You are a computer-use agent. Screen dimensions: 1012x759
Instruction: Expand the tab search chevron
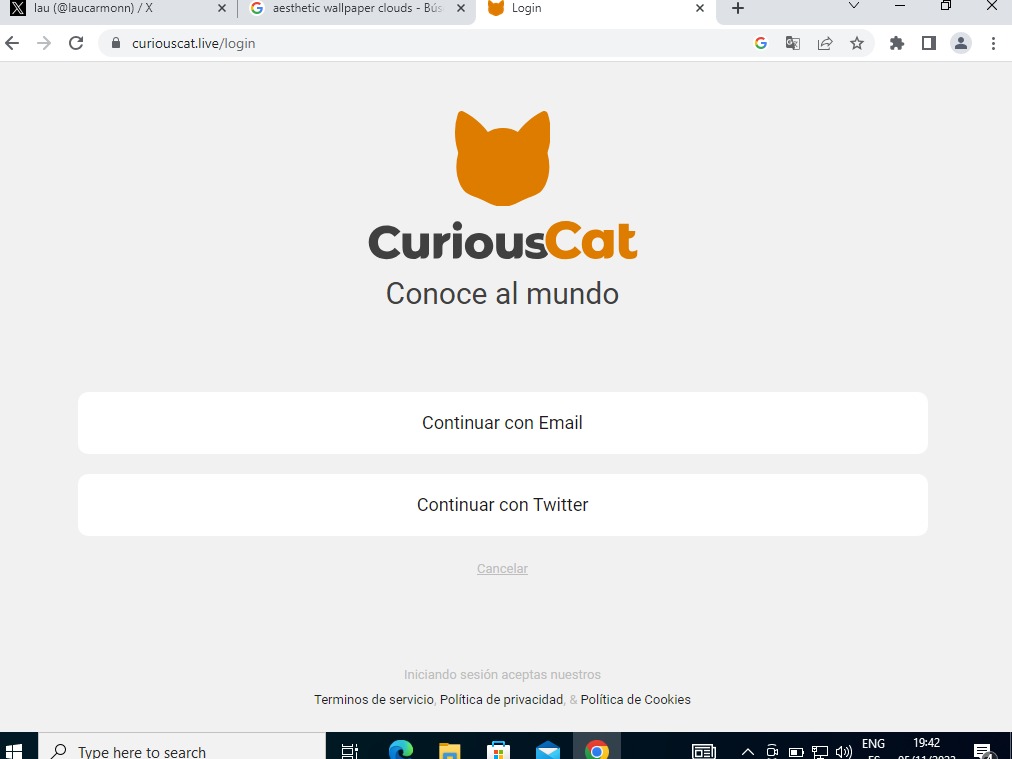853,7
